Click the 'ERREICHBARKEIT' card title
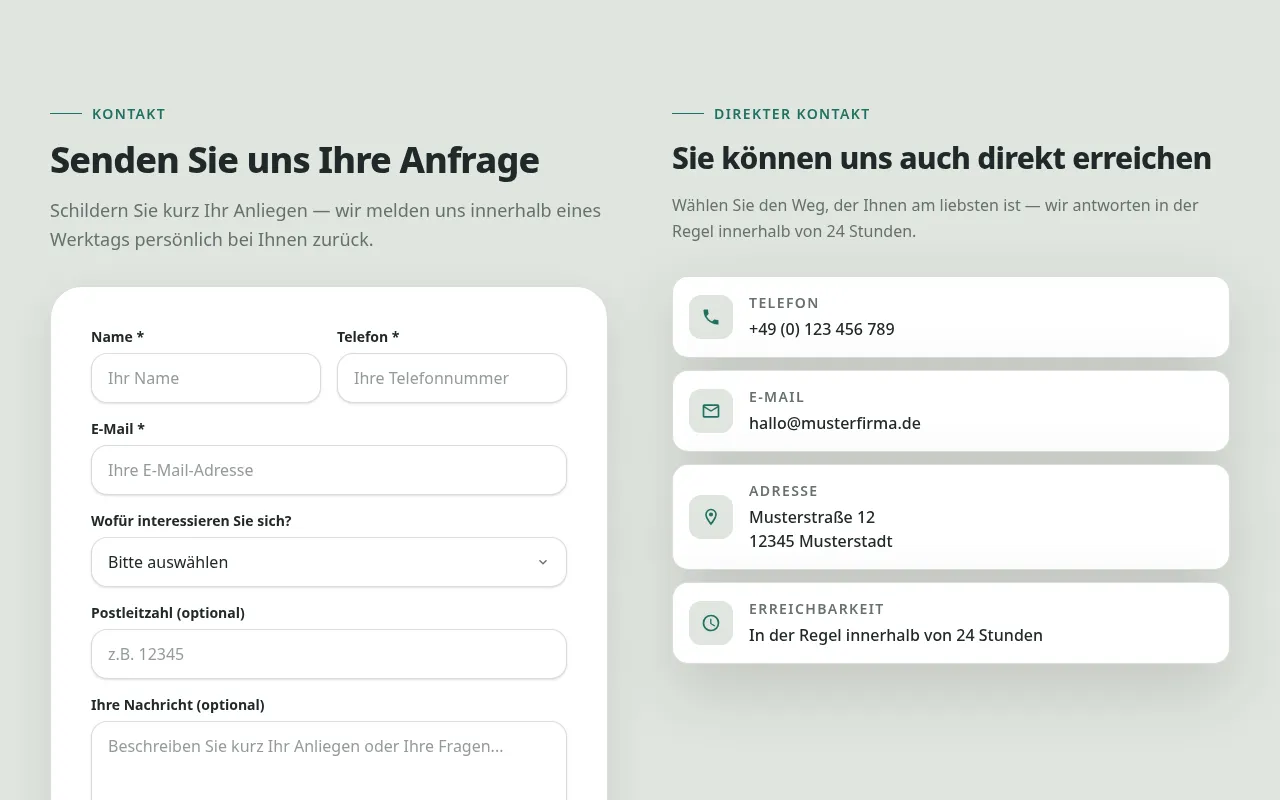Viewport: 1280px width, 800px height. coord(817,609)
